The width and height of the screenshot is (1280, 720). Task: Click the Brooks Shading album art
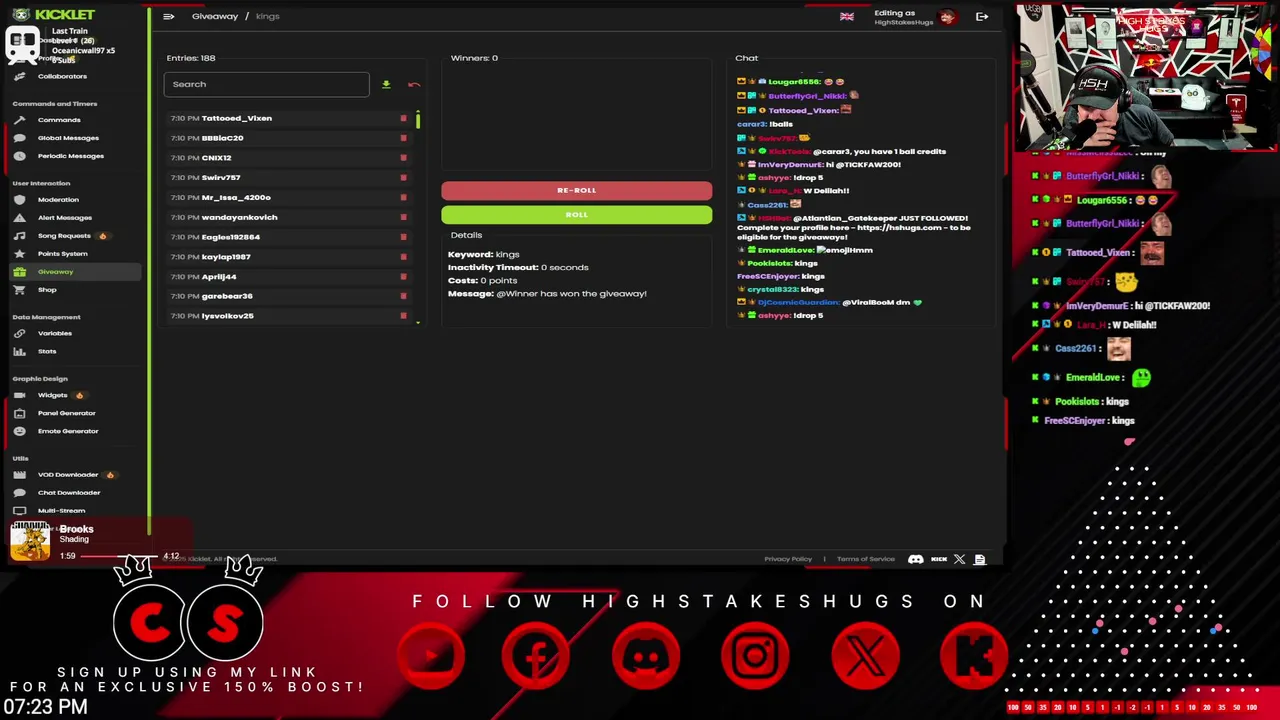tap(30, 541)
